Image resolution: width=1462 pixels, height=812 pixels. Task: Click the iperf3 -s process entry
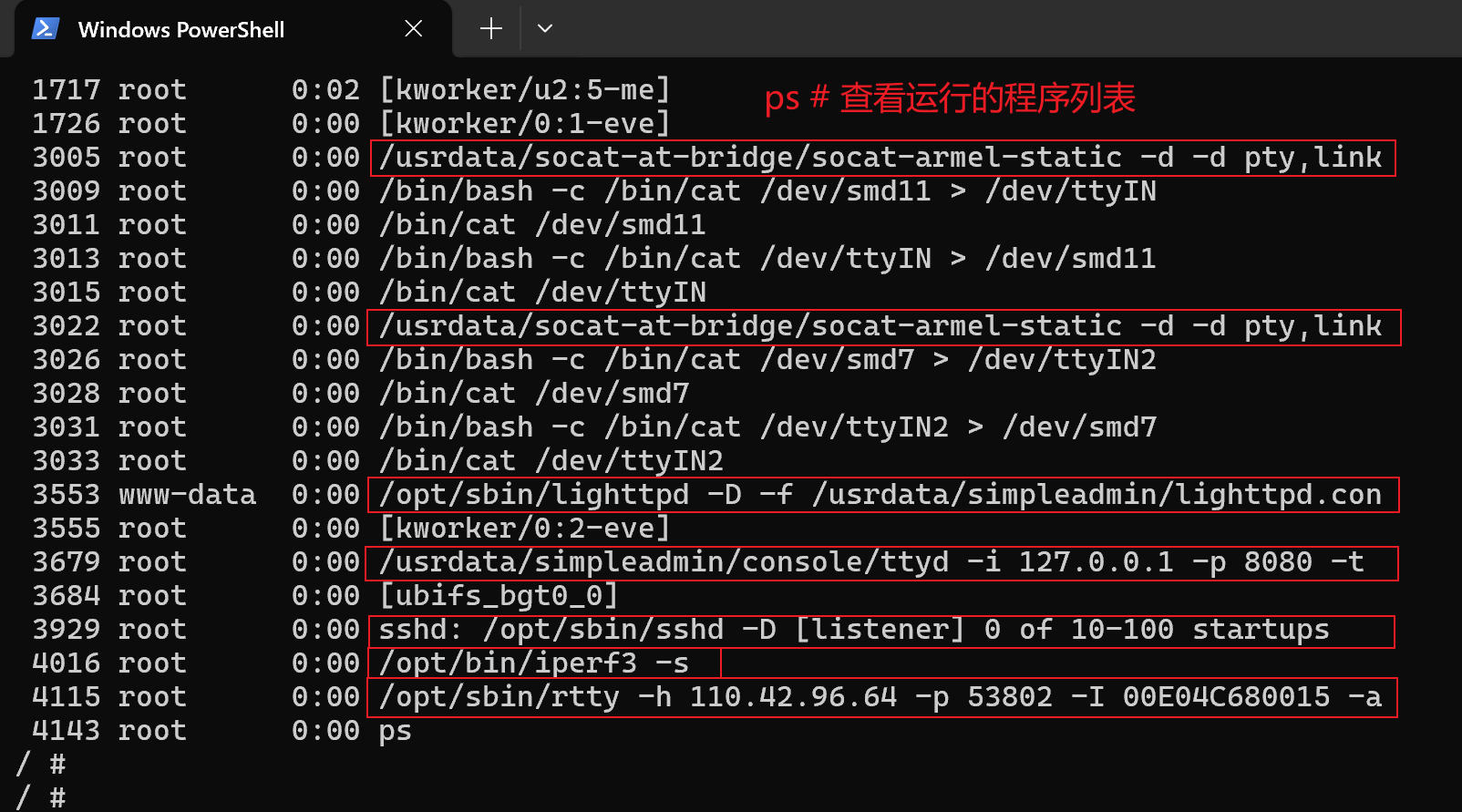(x=544, y=663)
